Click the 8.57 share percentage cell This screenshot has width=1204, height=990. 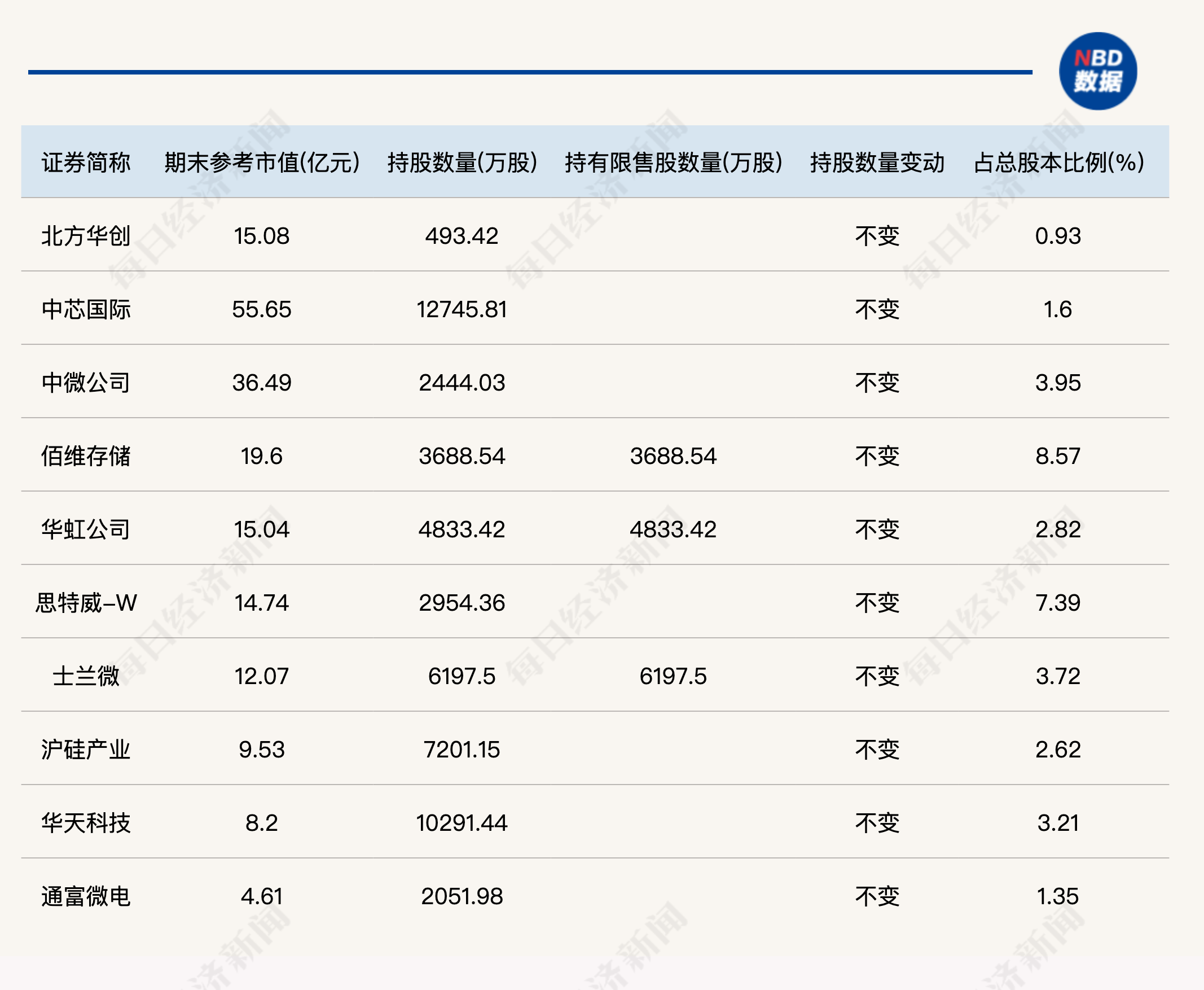1058,456
